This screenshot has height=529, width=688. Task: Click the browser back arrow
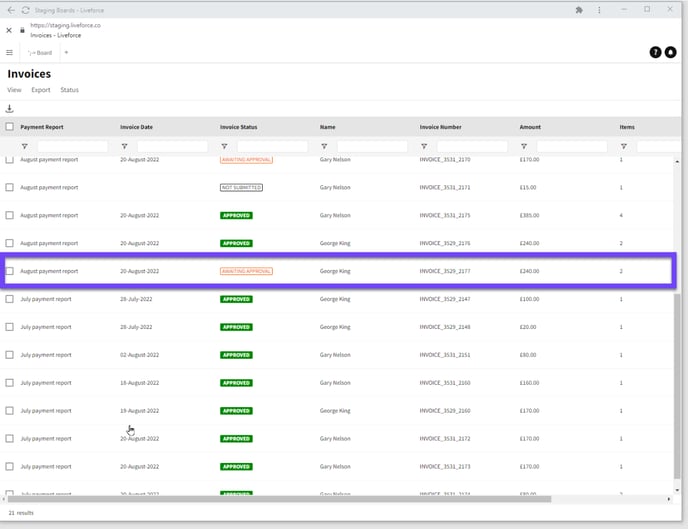click(11, 10)
